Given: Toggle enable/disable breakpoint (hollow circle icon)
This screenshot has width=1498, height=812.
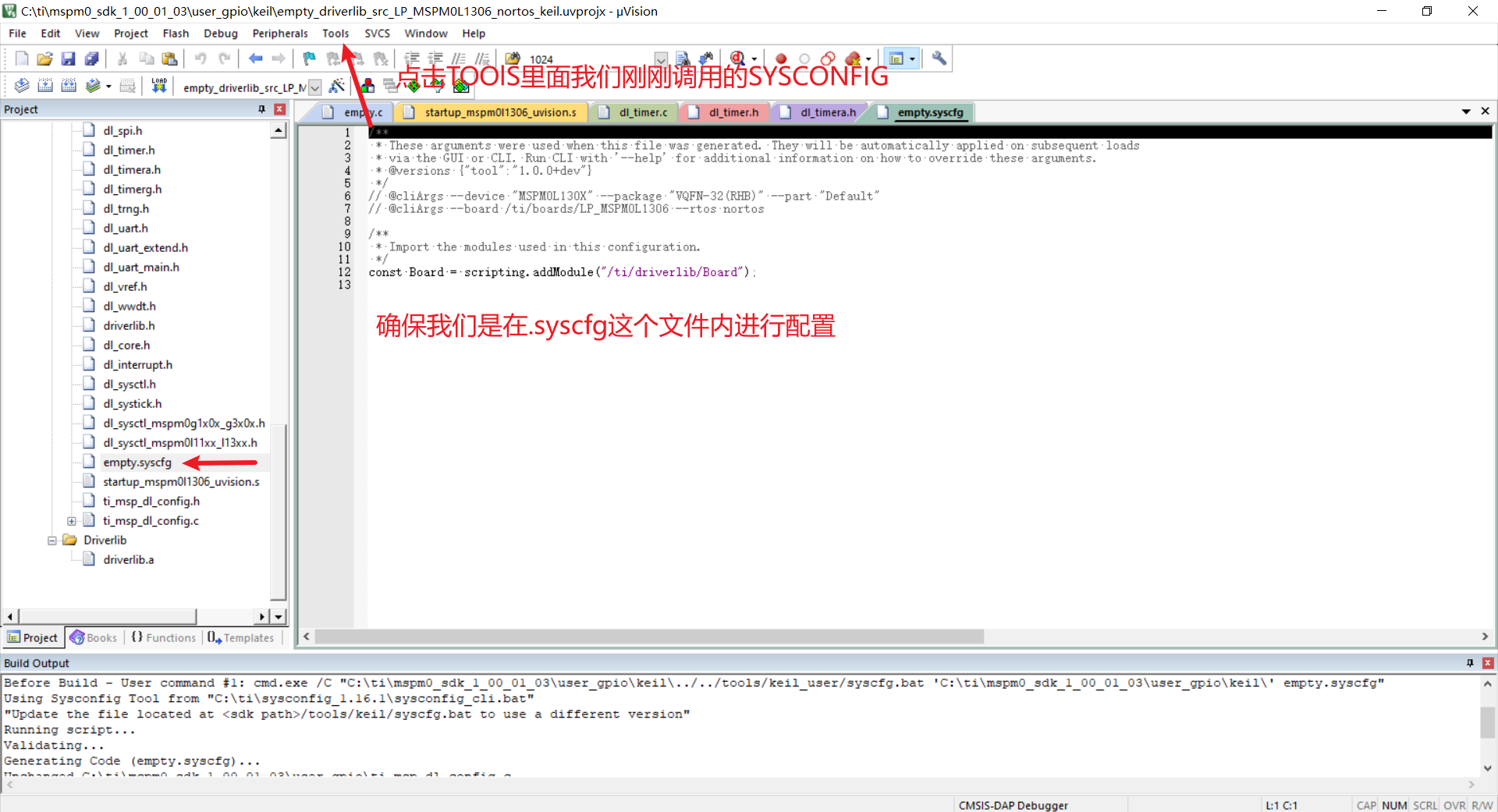Looking at the screenshot, I should [x=804, y=59].
